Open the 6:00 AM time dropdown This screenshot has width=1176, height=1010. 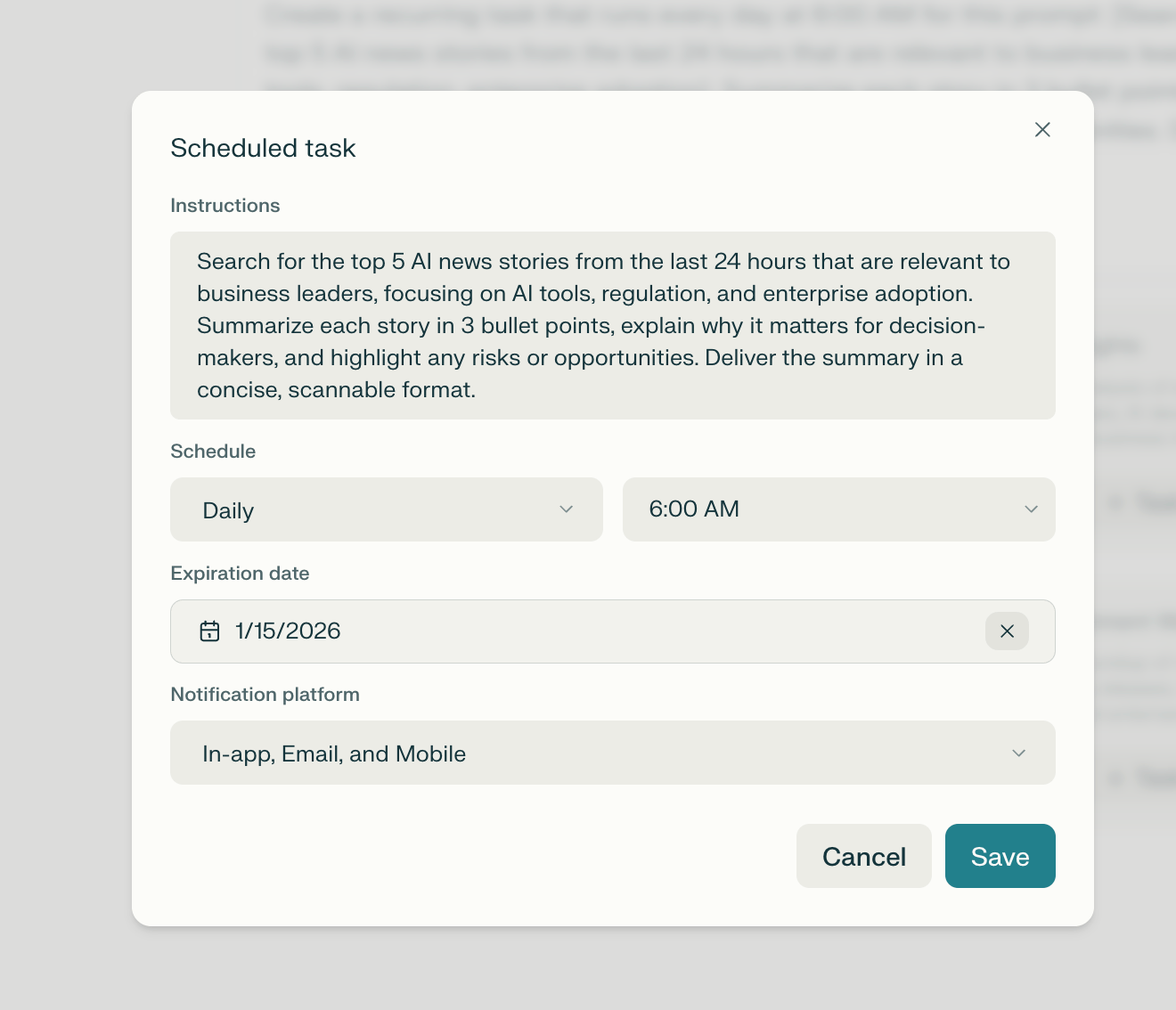(838, 509)
